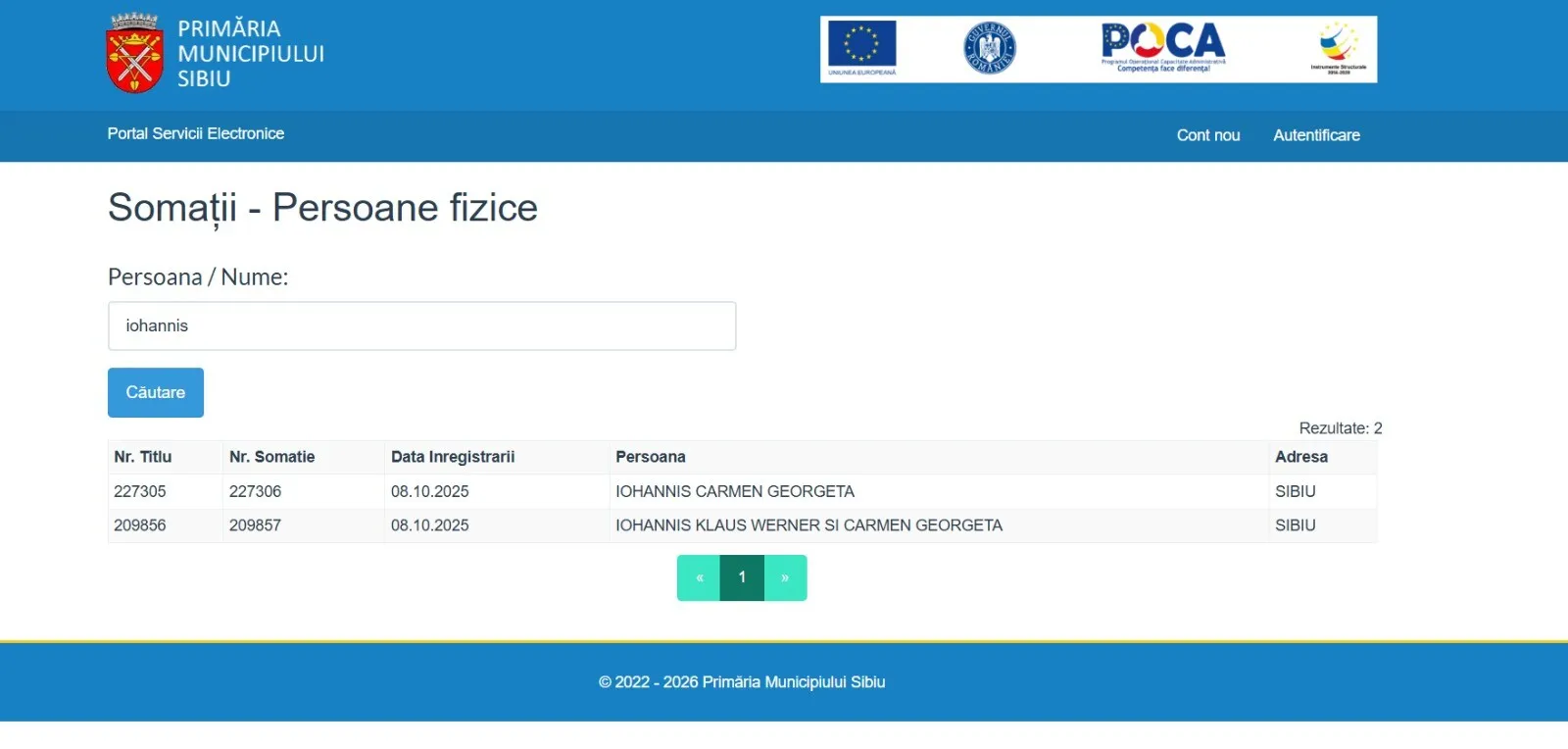This screenshot has width=1568, height=749.
Task: Select row IOHANNIS CARMEN GEORGETA
Action: pos(734,491)
